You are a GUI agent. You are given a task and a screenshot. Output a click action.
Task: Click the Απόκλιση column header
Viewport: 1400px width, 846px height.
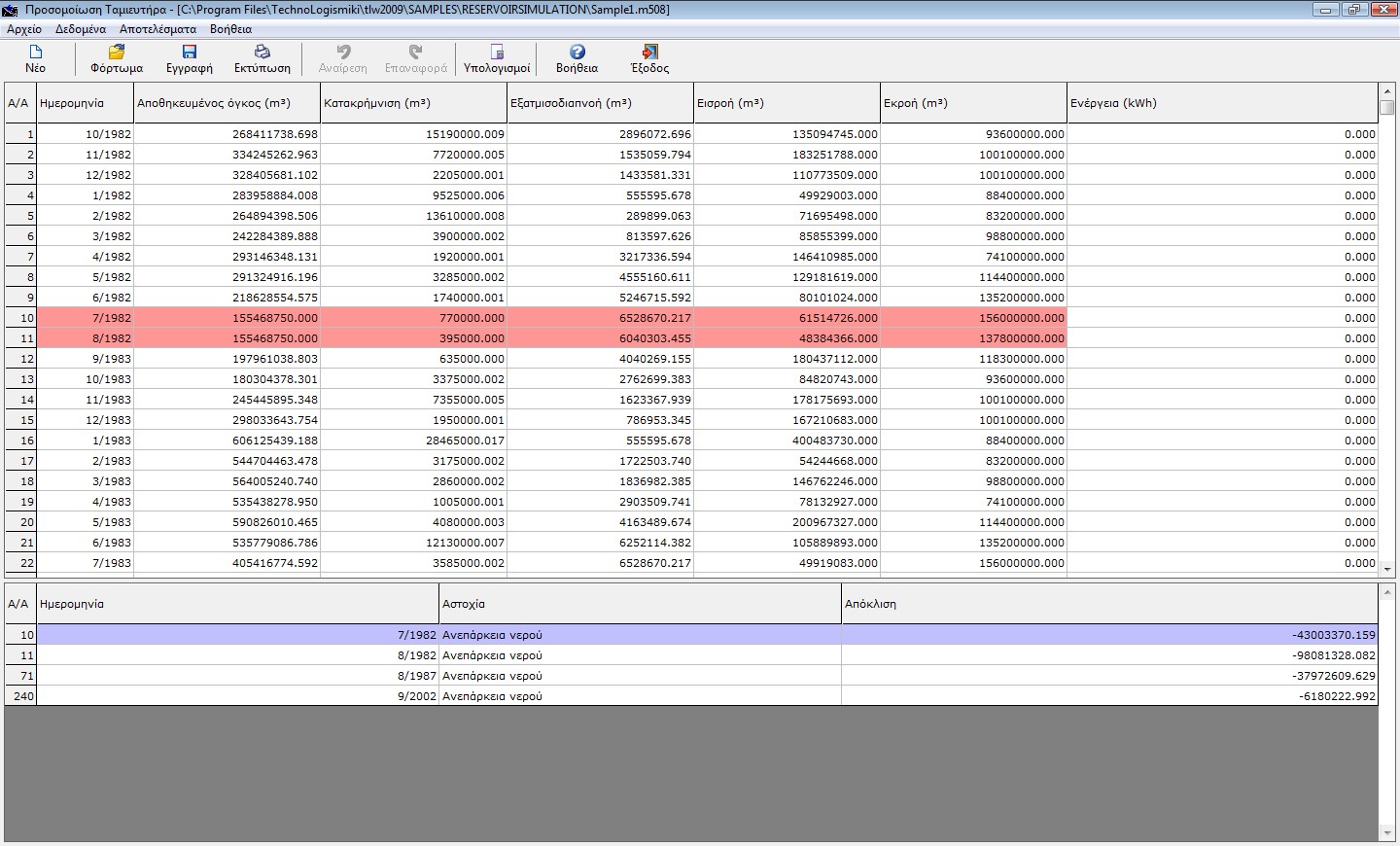point(1108,604)
